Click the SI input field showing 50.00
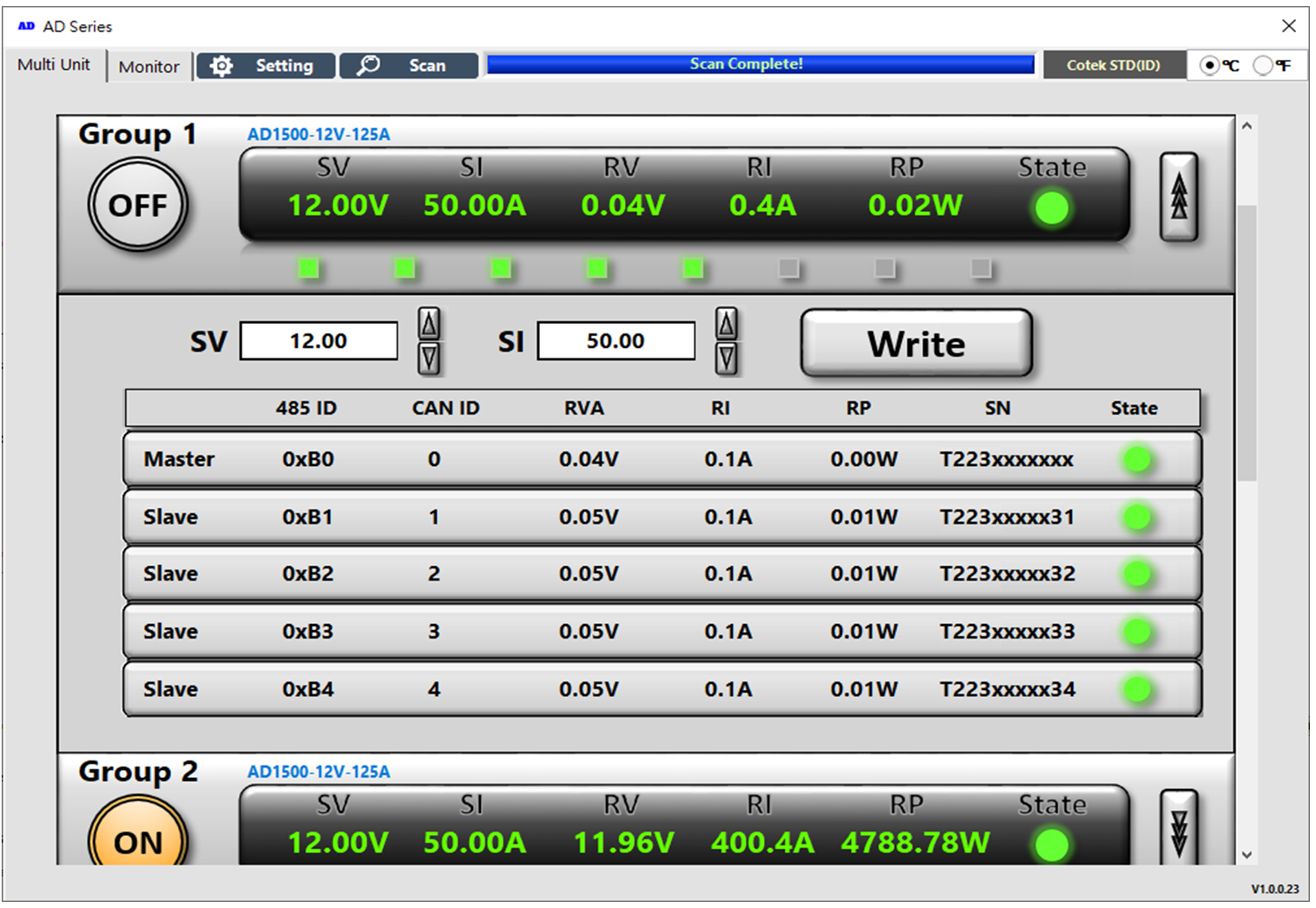This screenshot has width=1316, height=908. (x=615, y=340)
